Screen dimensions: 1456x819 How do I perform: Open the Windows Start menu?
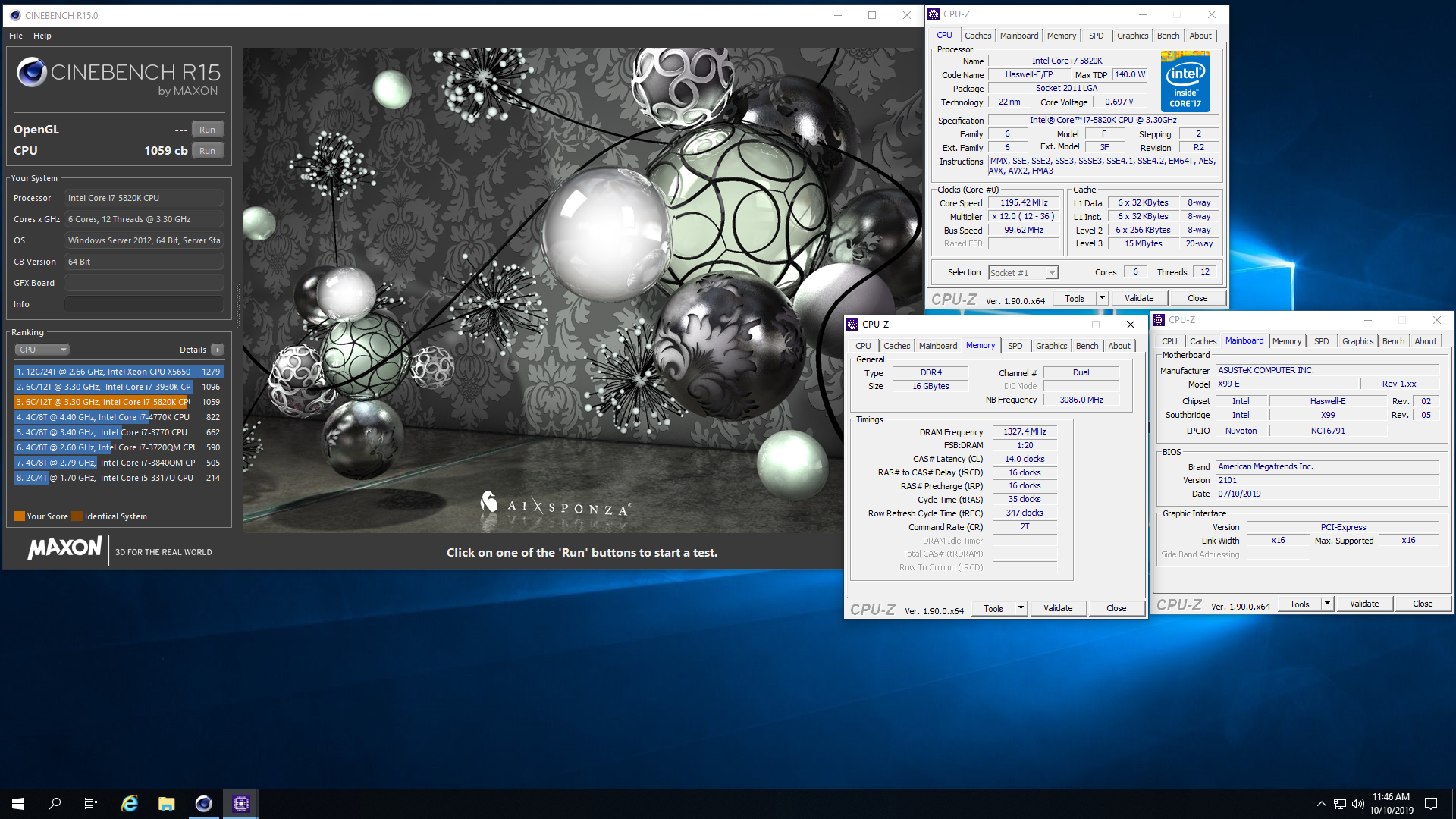point(18,804)
